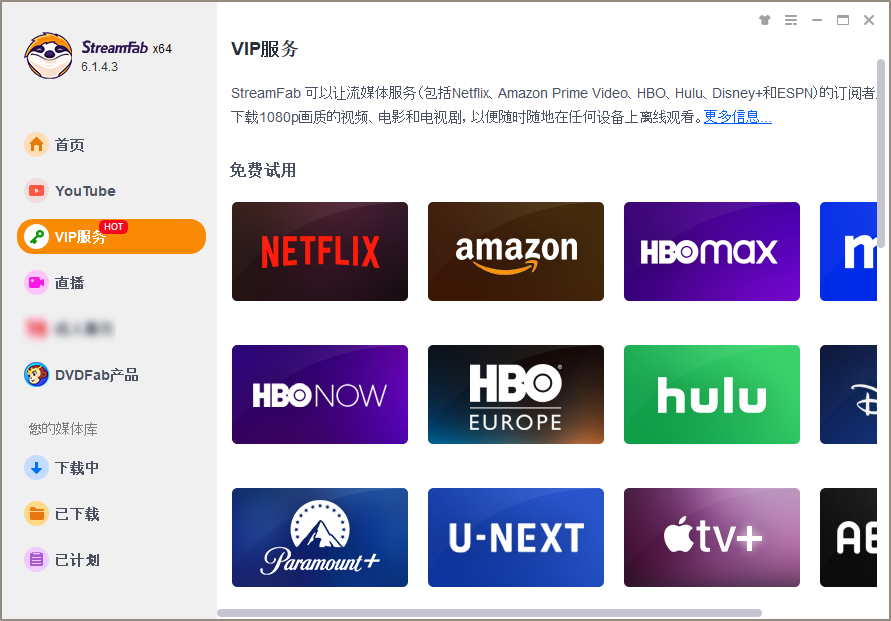Click the StreamFab sloth logo

click(x=48, y=55)
